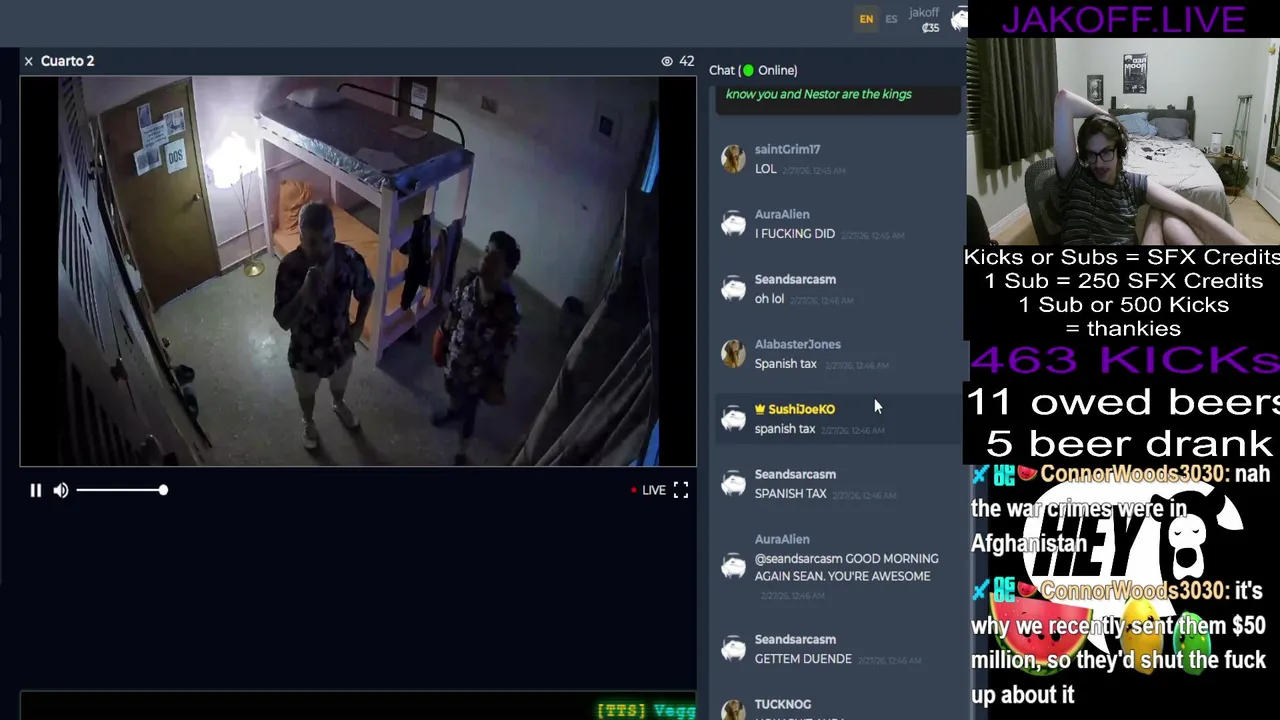Click the @seandsarcasm mention in AuraAlien's message
This screenshot has width=1280, height=720.
point(798,559)
